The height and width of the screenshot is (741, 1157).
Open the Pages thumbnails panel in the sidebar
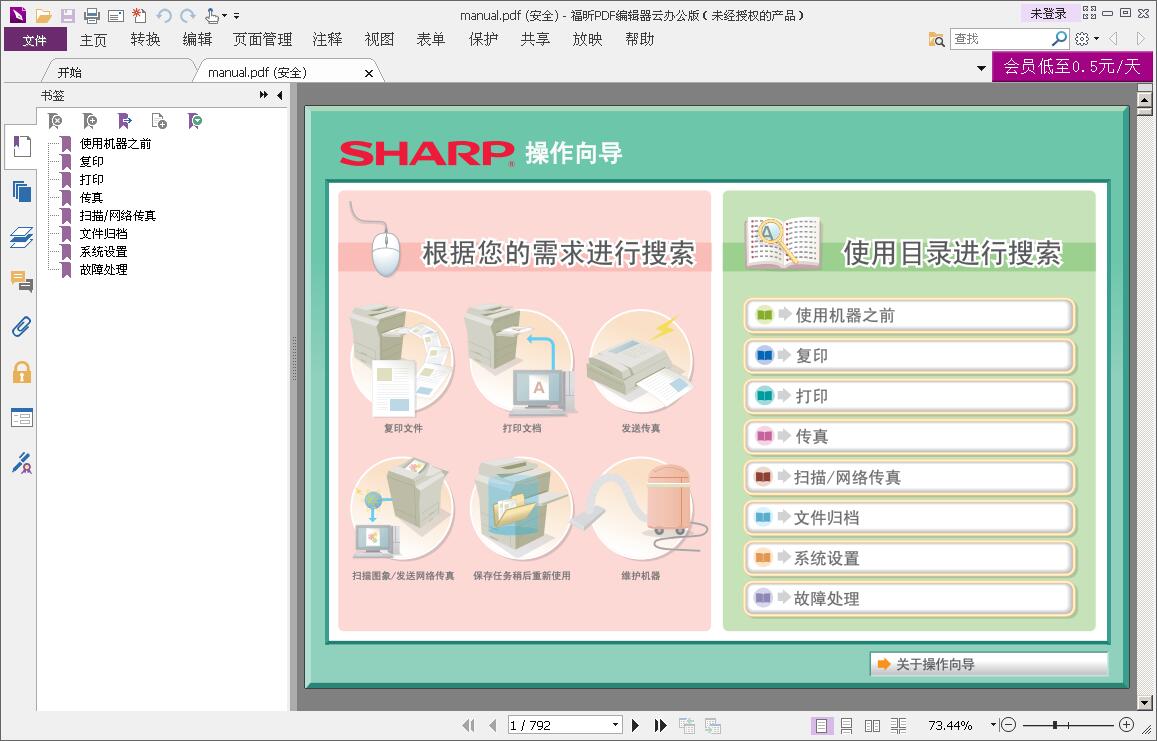(x=22, y=192)
